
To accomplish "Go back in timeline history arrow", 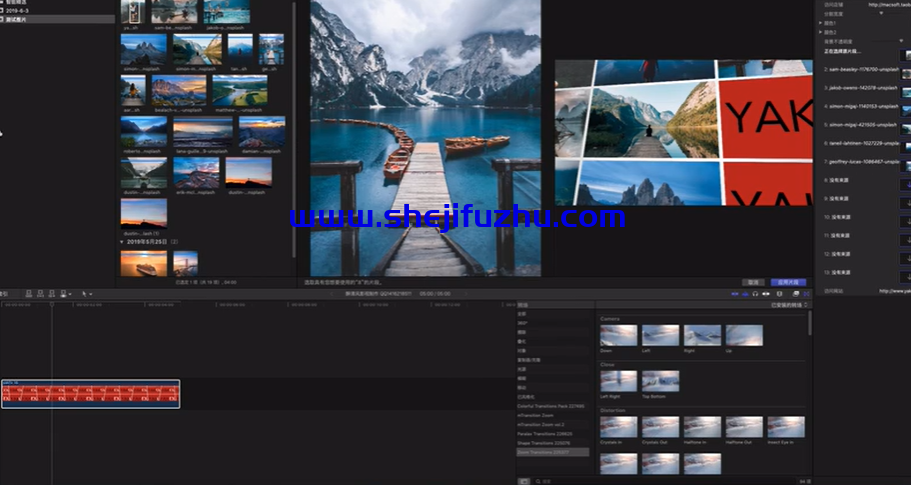I will 332,294.
